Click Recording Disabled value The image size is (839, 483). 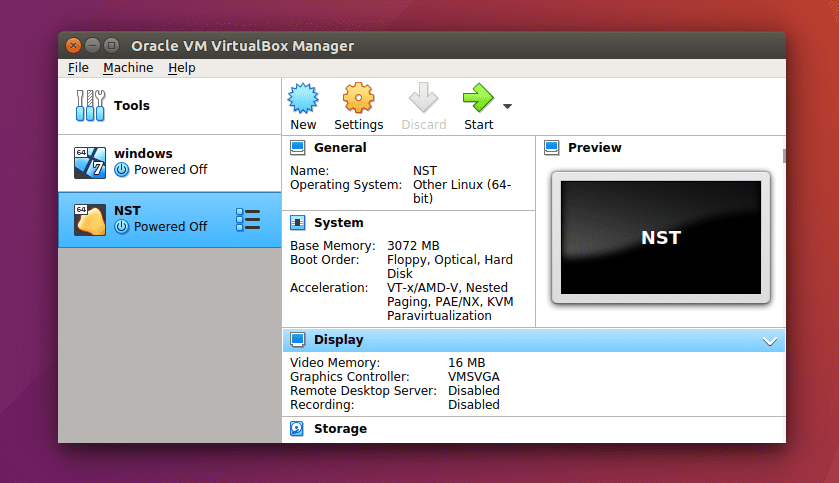point(474,404)
